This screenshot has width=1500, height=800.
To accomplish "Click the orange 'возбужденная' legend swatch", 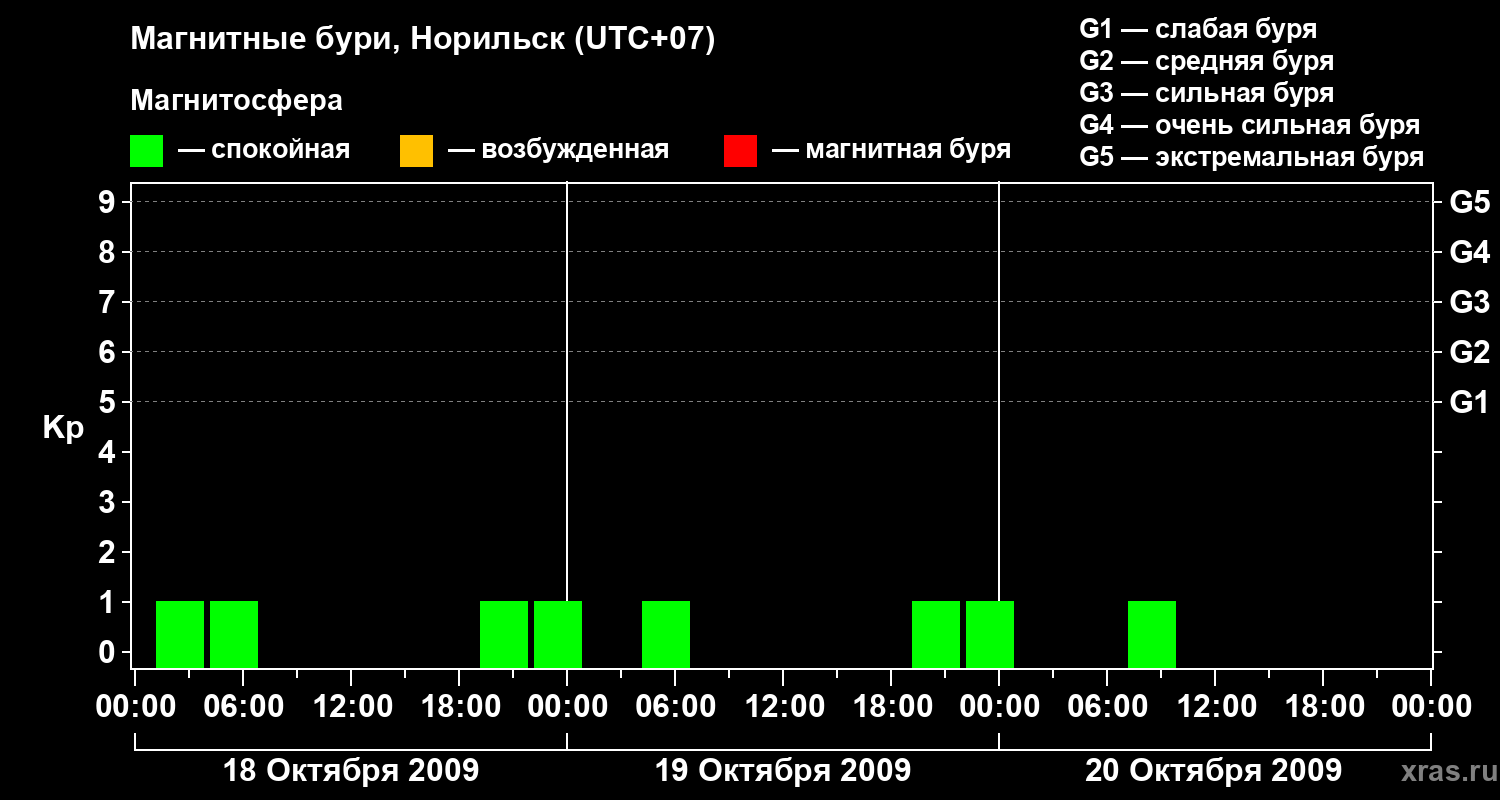I will (416, 151).
